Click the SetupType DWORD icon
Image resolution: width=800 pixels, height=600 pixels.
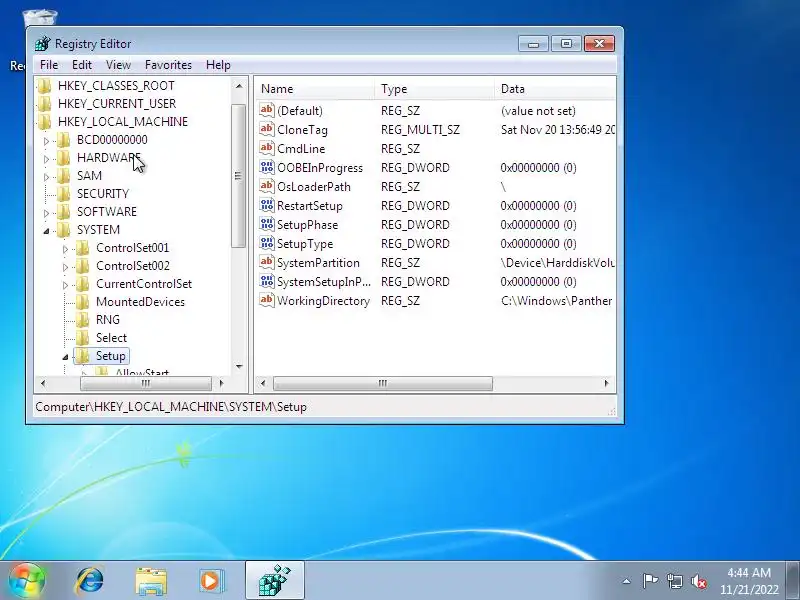pyautogui.click(x=267, y=243)
